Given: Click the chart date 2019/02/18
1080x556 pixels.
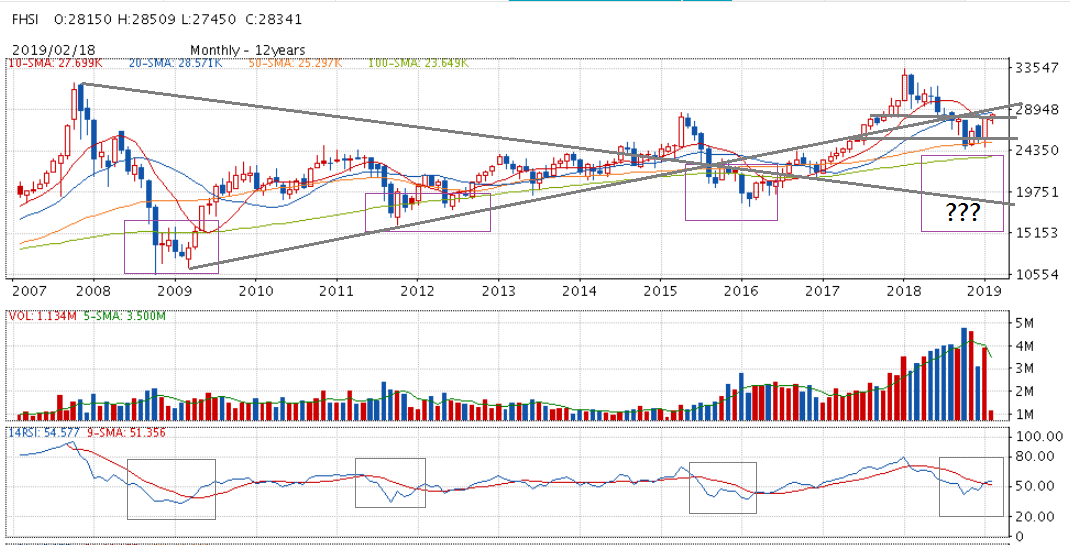Looking at the screenshot, I should coord(54,50).
